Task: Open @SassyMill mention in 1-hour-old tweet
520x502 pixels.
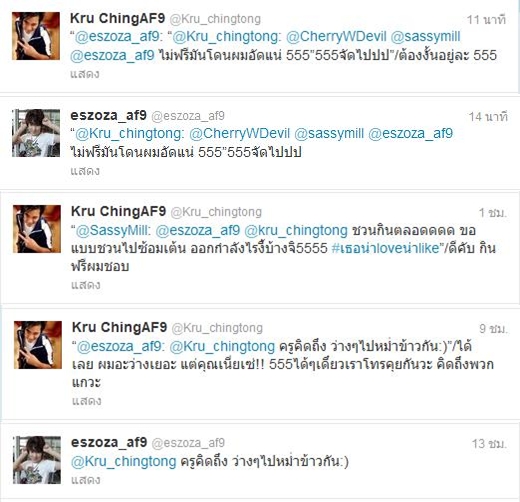Action: tap(114, 231)
